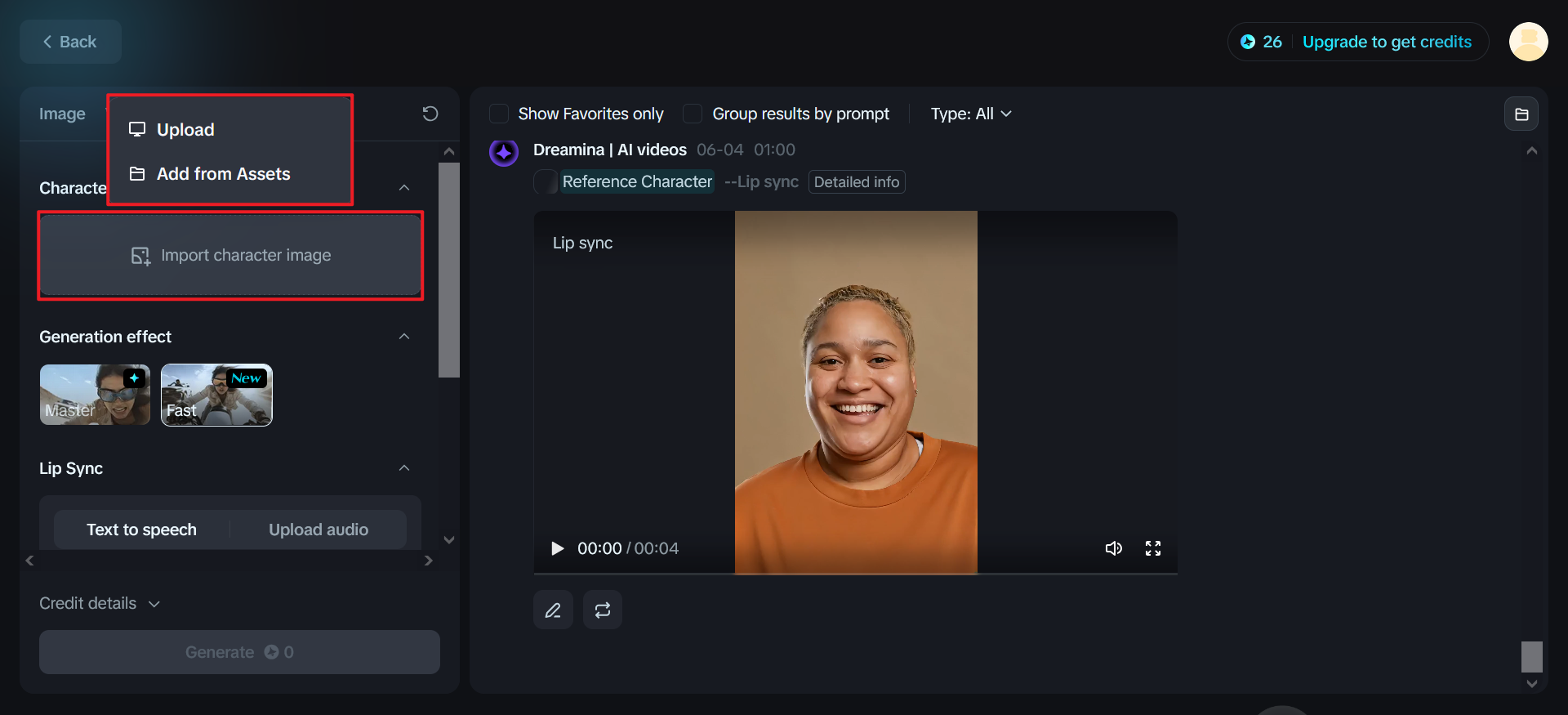Click the video progress bar

click(856, 574)
